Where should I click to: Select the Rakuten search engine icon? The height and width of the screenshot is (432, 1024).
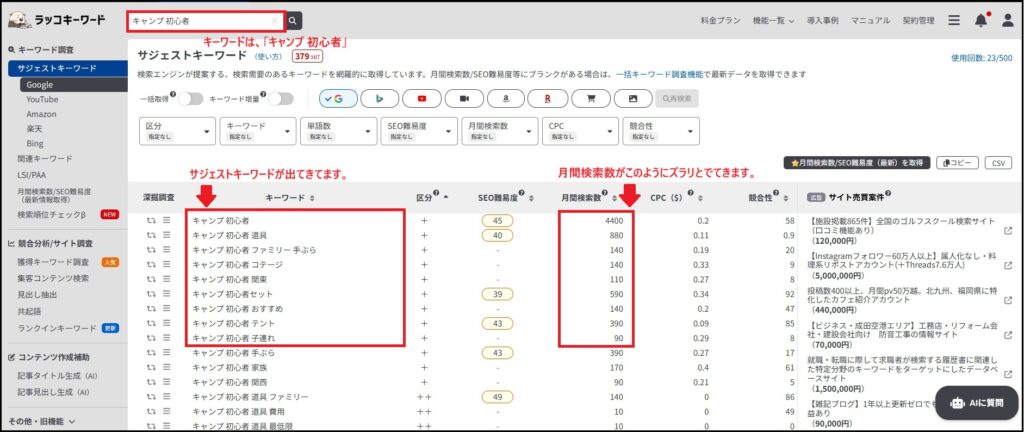[548, 98]
